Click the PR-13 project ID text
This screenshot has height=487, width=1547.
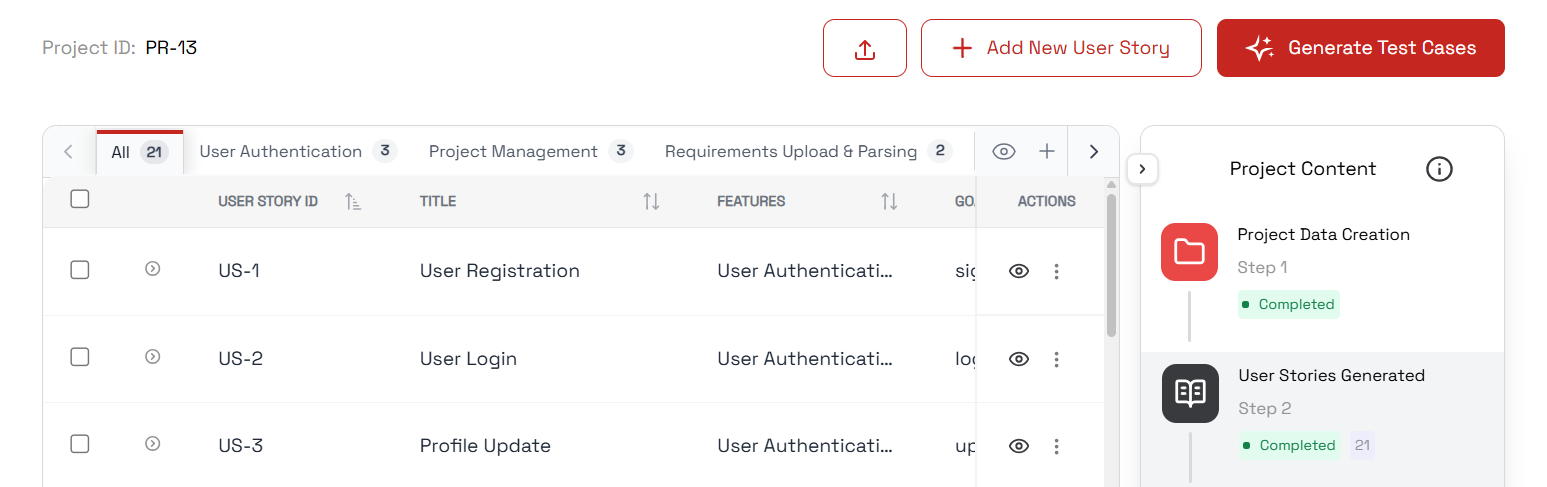(x=171, y=47)
